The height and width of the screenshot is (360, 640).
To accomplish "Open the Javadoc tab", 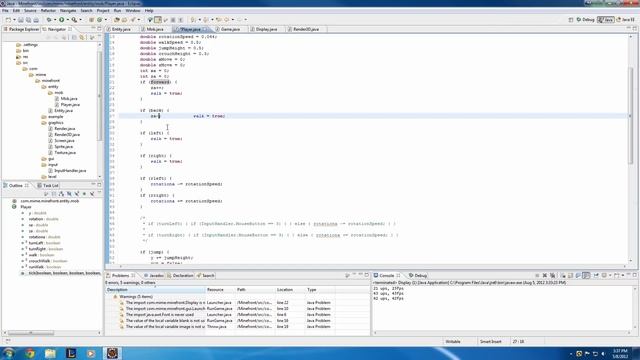I will point(153,276).
